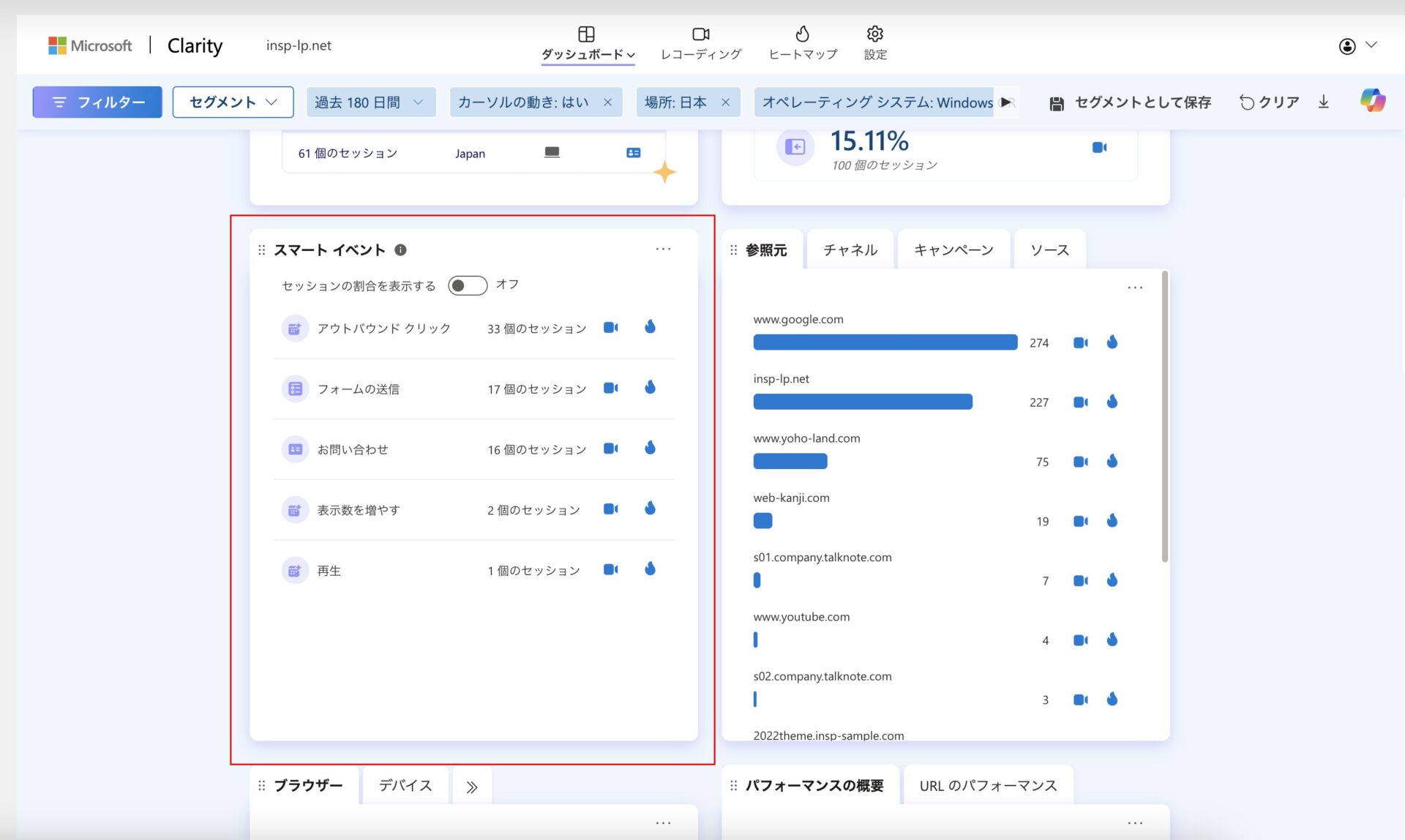View recordings for フォームの送信 event

pos(610,389)
